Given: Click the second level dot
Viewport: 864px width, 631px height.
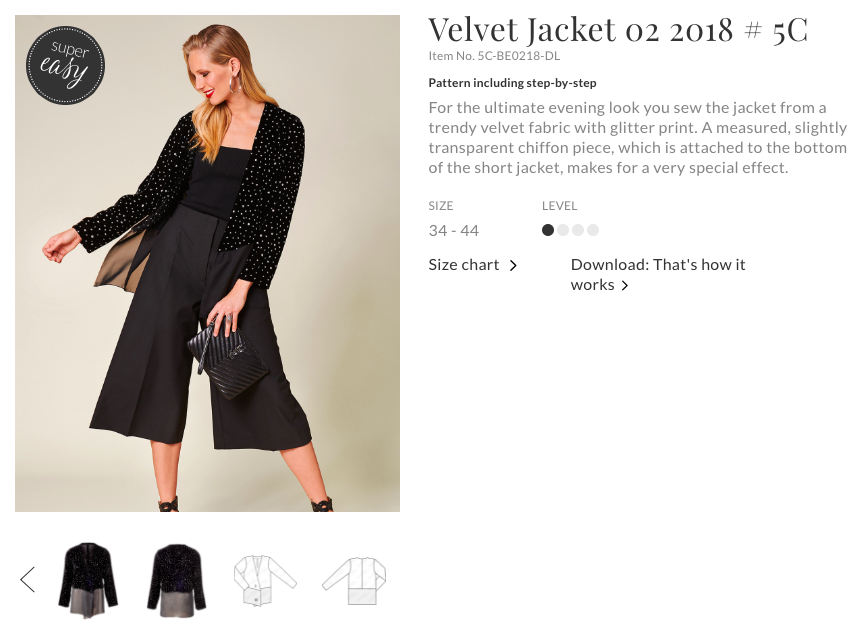Looking at the screenshot, I should (563, 230).
